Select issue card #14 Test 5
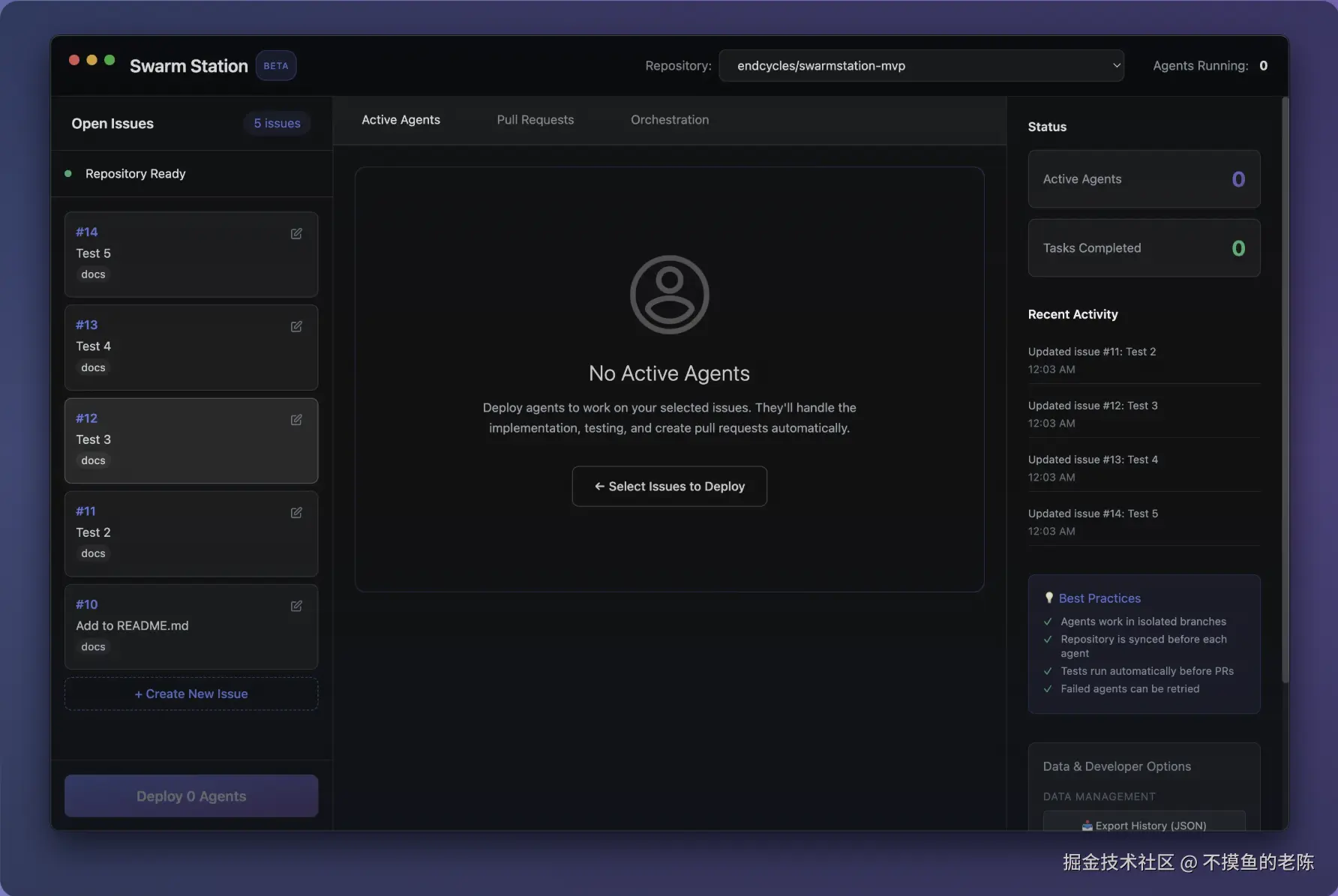 coord(191,254)
